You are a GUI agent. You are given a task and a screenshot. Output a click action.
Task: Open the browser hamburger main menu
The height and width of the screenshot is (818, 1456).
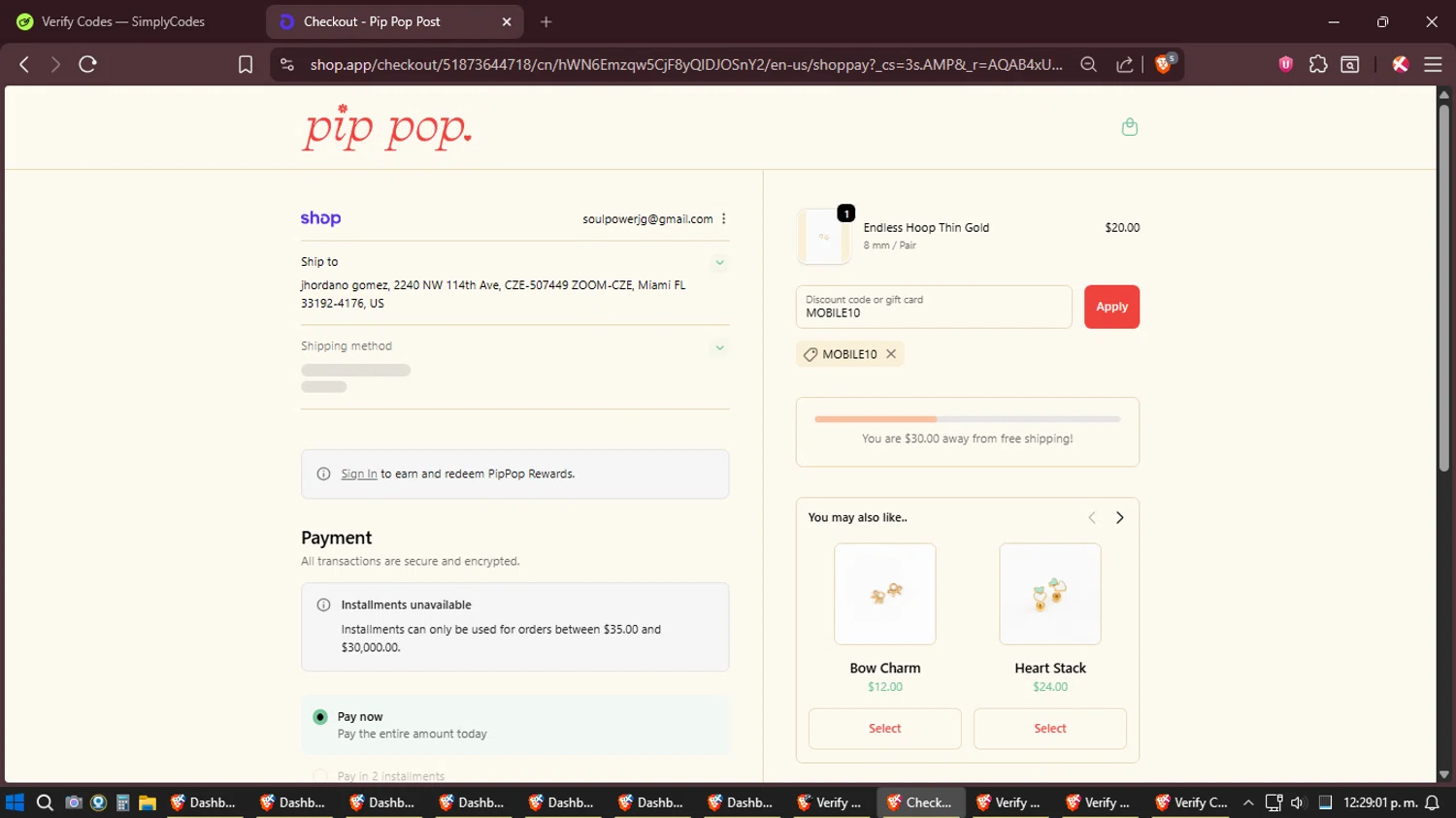[1433, 64]
